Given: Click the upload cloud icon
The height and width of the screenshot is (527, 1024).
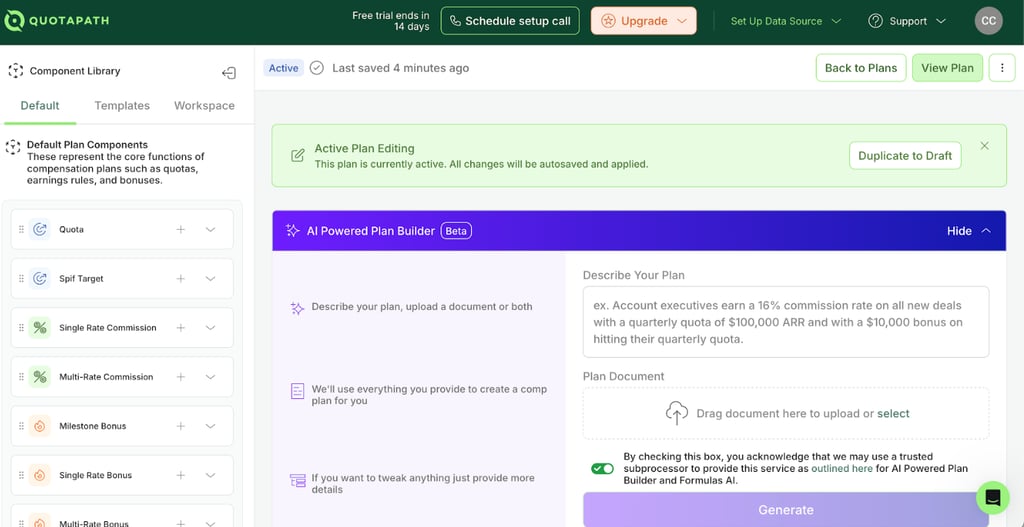Looking at the screenshot, I should click(677, 413).
